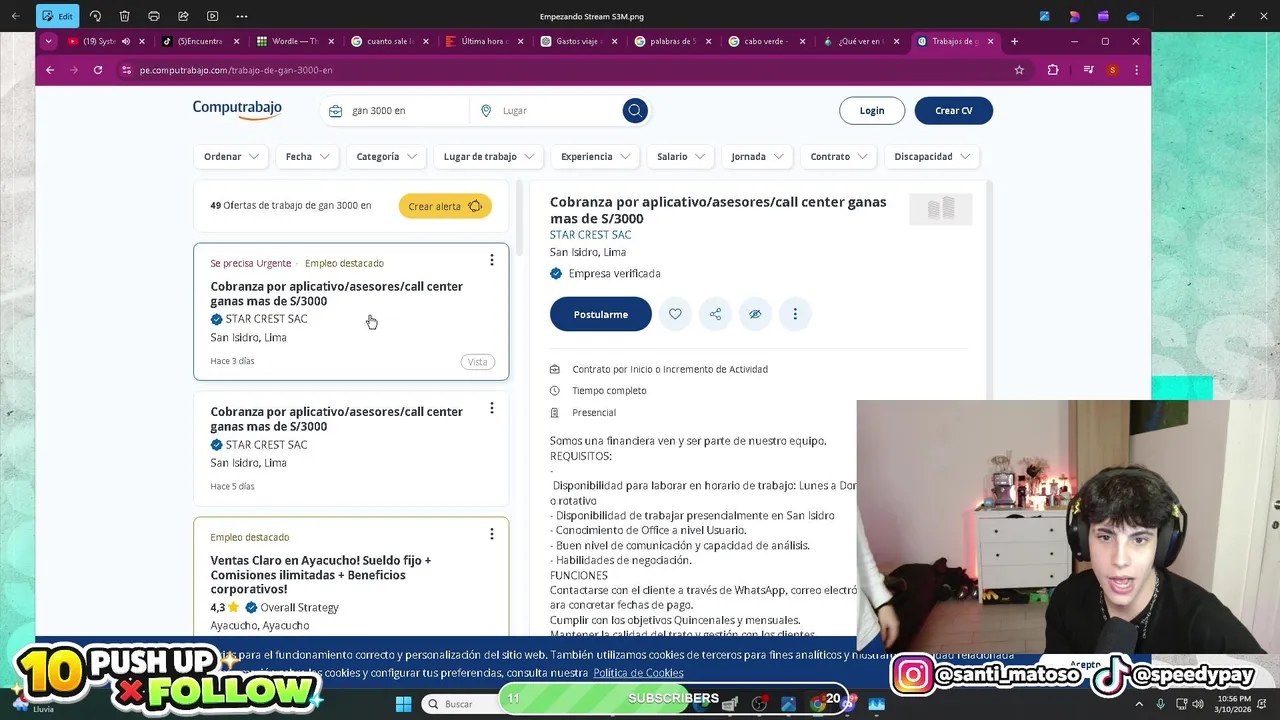Expand the Jornada filter dropdown
Viewport: 1280px width, 720px height.
tap(757, 156)
